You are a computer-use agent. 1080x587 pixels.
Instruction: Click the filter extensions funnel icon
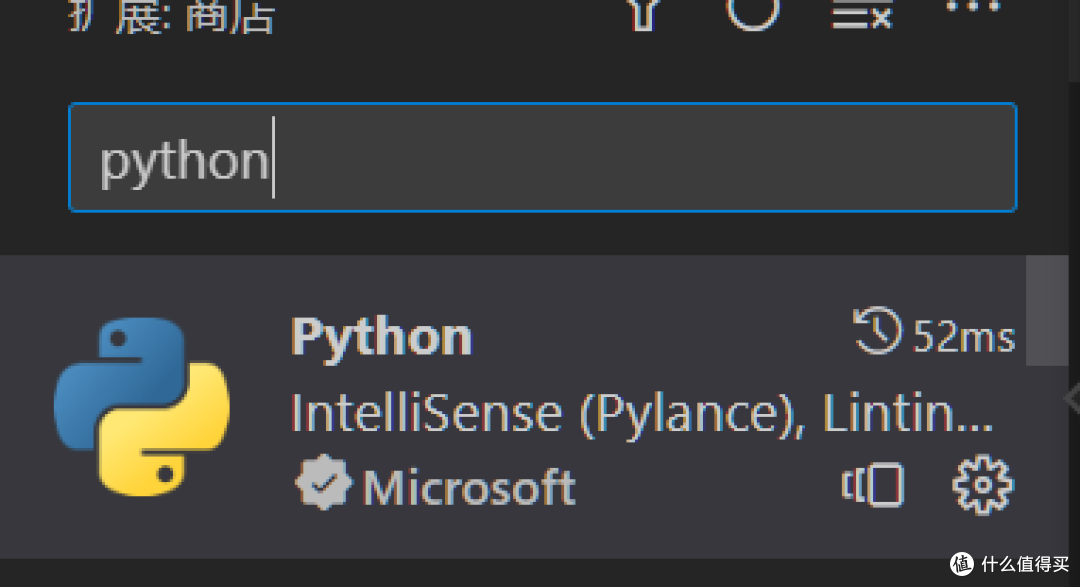tap(643, 15)
